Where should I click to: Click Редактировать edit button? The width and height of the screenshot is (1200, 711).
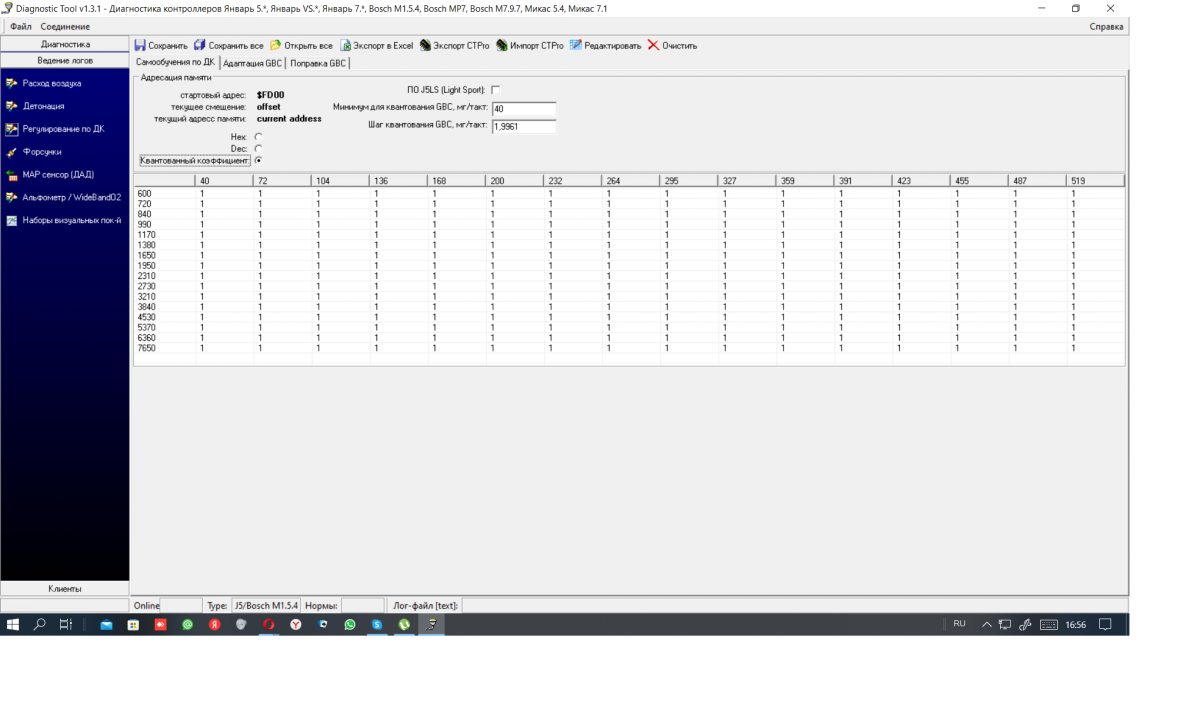pyautogui.click(x=605, y=45)
